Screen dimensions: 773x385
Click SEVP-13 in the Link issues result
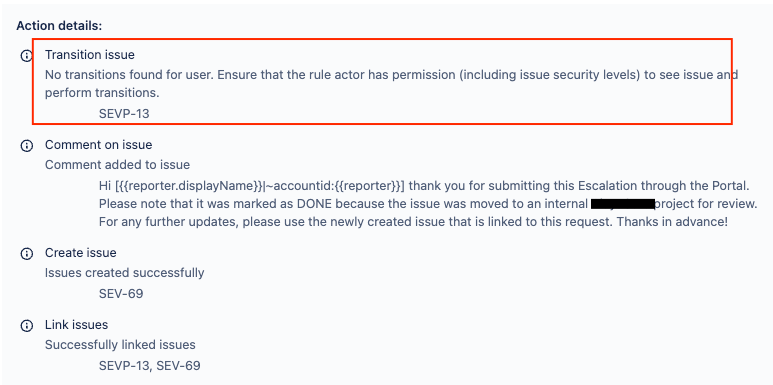tap(123, 366)
